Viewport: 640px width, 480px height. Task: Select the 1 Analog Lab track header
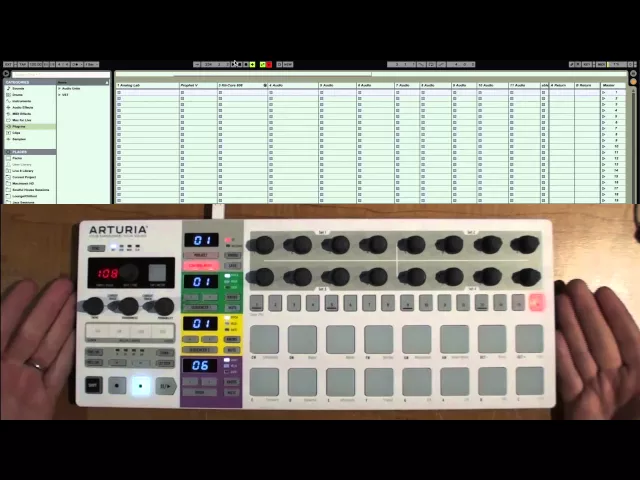(x=147, y=85)
